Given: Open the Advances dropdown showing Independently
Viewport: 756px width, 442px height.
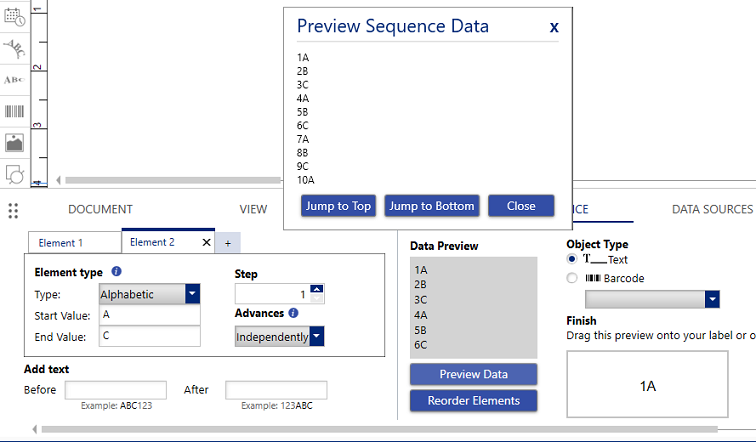Looking at the screenshot, I should click(x=316, y=337).
